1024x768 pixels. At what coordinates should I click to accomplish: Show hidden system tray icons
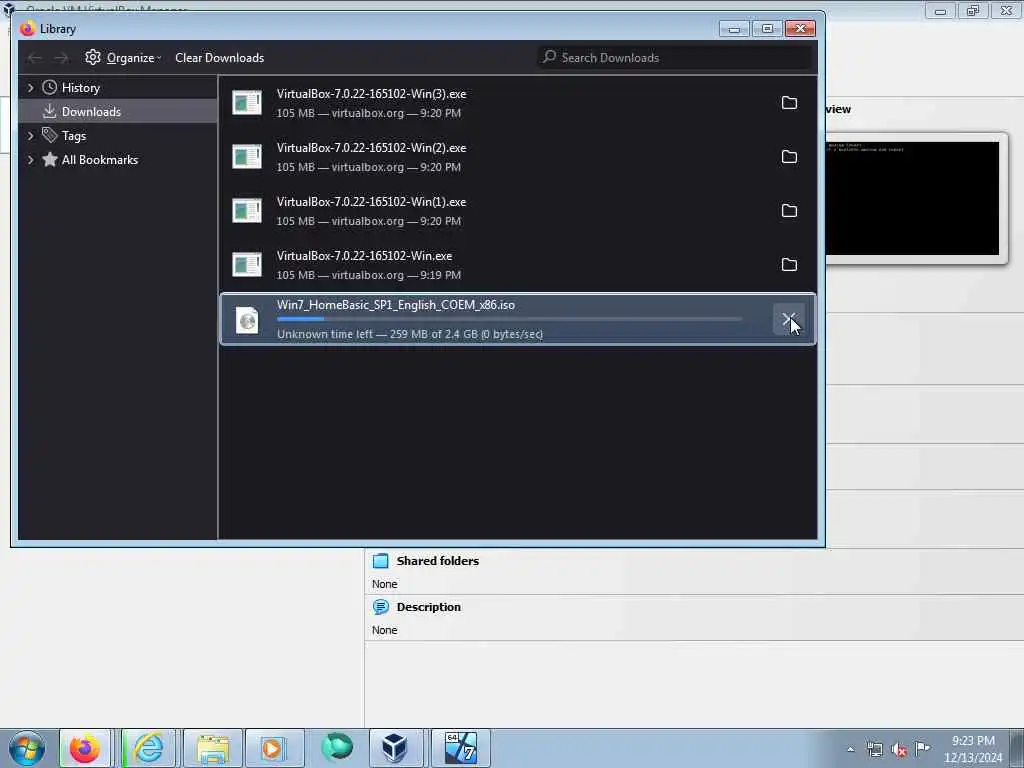[850, 750]
